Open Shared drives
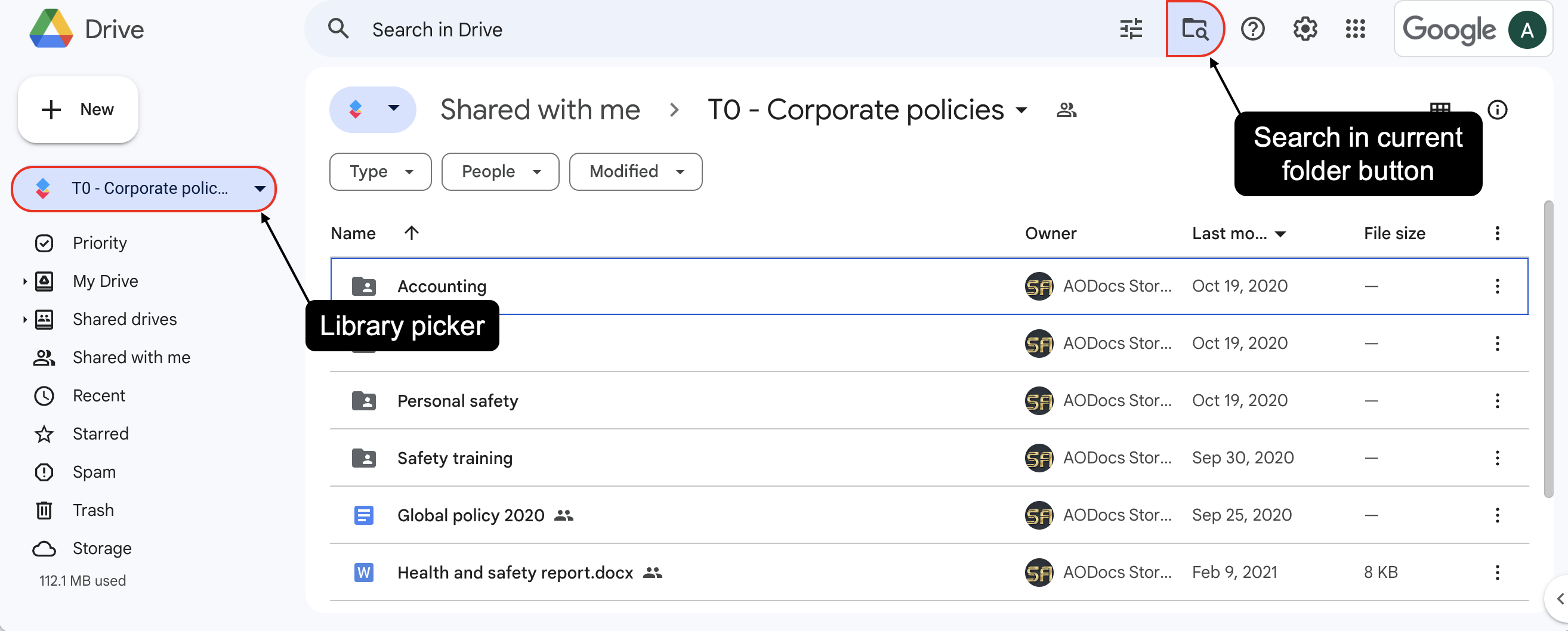Viewport: 1568px width, 631px height. [x=125, y=320]
